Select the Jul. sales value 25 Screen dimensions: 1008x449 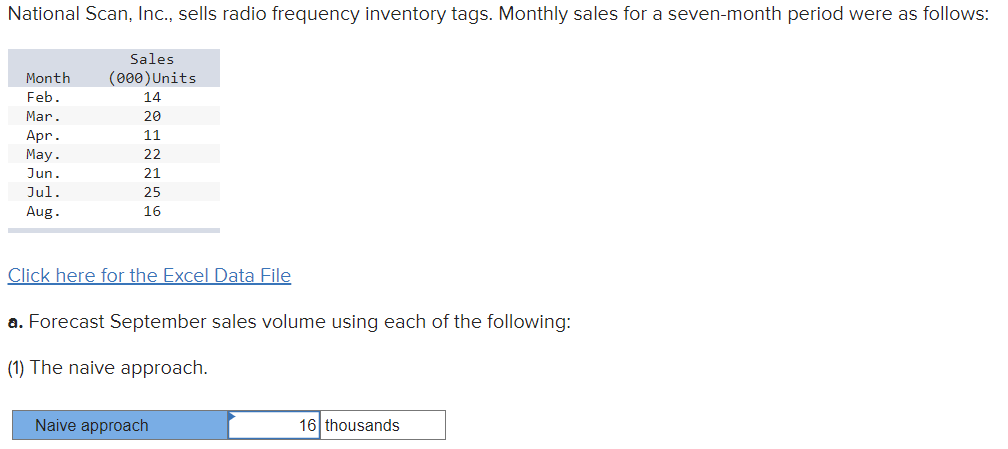(x=152, y=192)
